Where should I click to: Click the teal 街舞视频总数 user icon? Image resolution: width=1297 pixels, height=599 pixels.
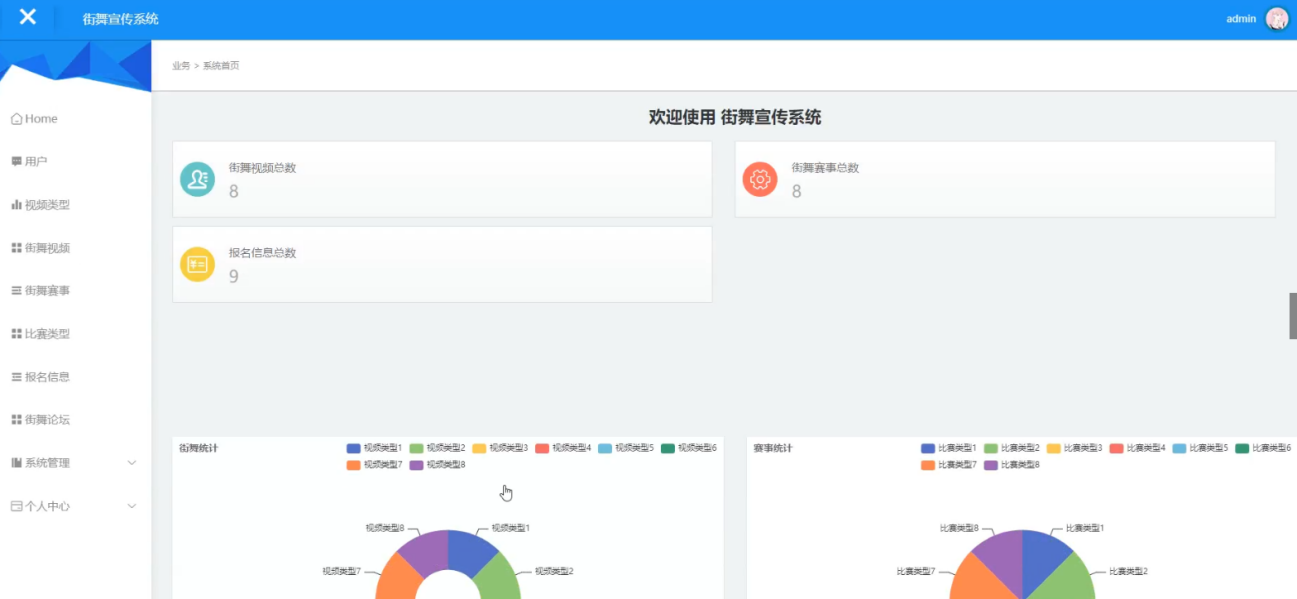coord(197,179)
